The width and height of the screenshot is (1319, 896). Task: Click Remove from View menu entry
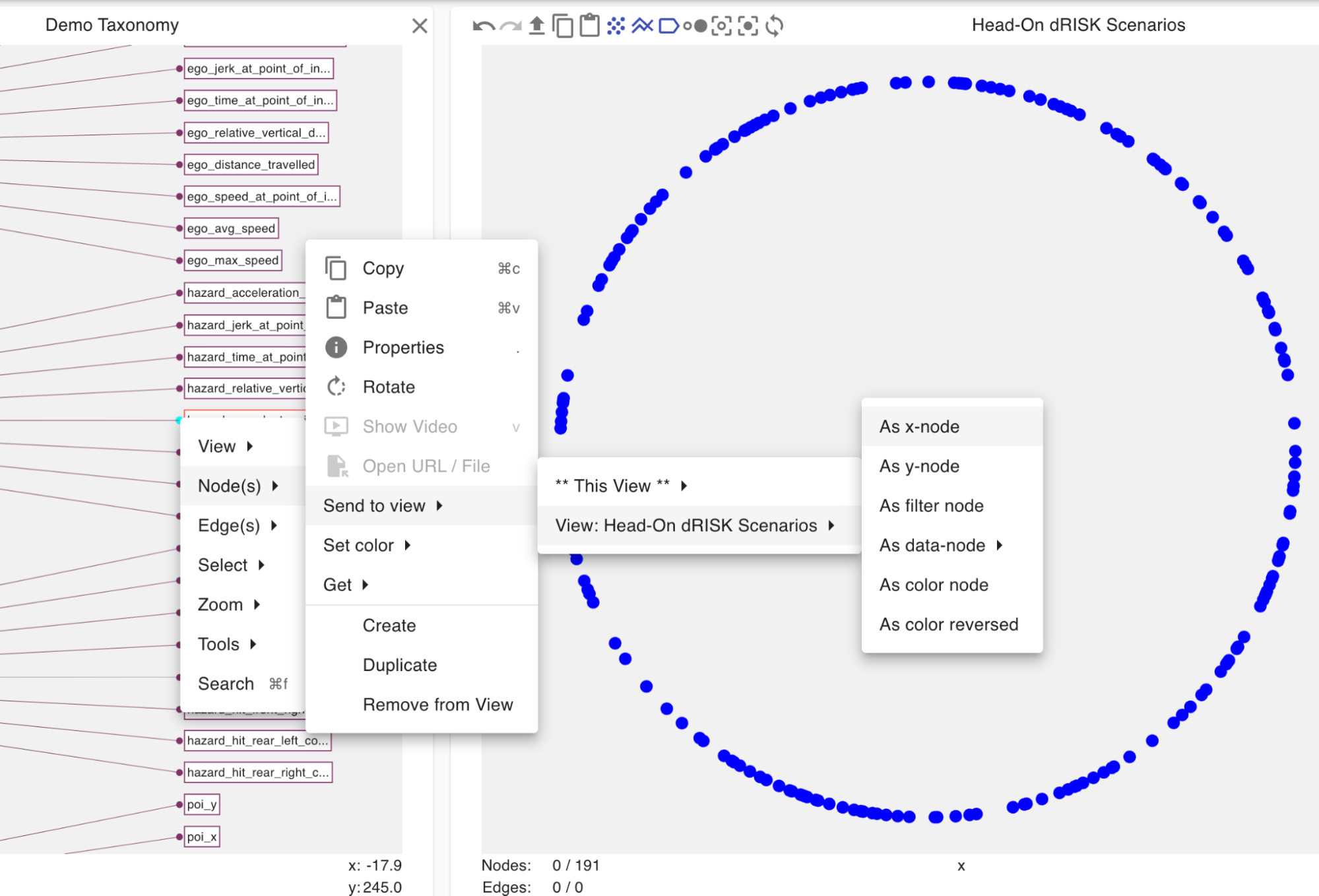click(437, 705)
